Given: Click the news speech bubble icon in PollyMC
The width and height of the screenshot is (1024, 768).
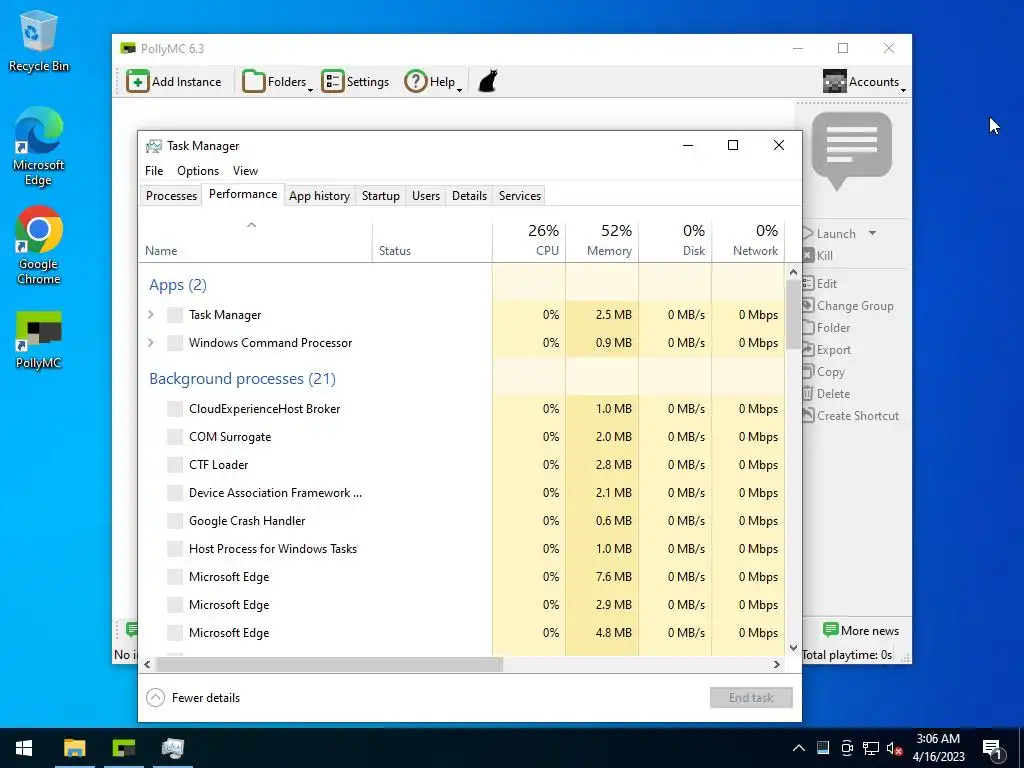Looking at the screenshot, I should pyautogui.click(x=852, y=151).
